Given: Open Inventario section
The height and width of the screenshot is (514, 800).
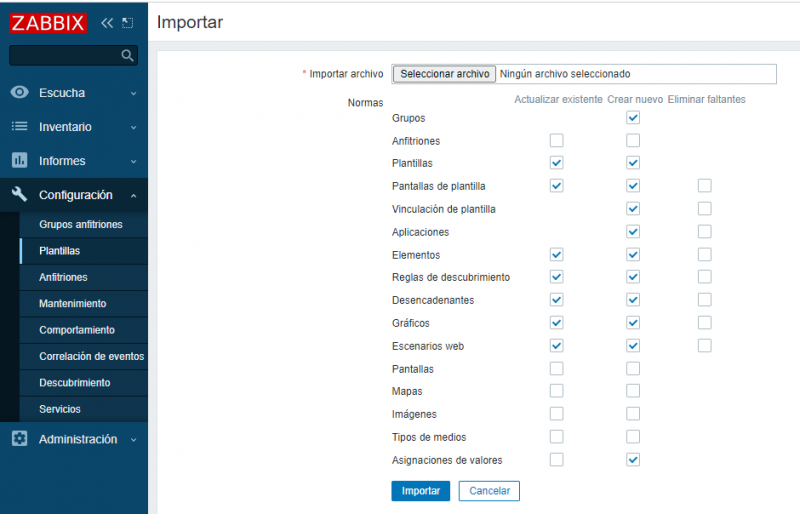Looking at the screenshot, I should (74, 127).
